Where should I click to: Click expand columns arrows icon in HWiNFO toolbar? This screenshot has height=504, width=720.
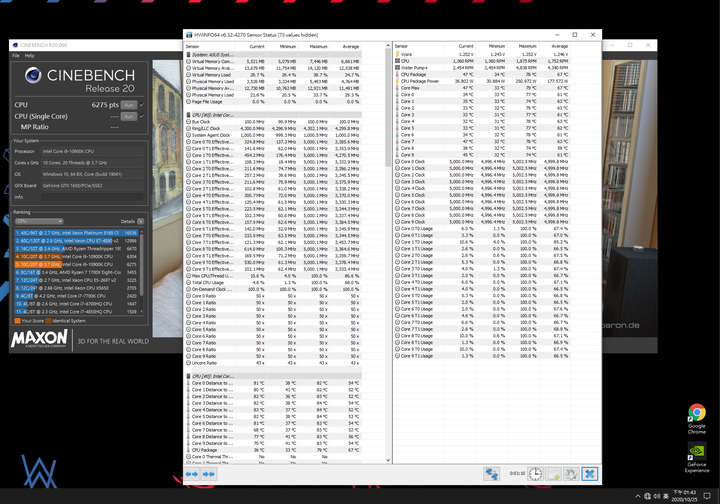[191, 474]
